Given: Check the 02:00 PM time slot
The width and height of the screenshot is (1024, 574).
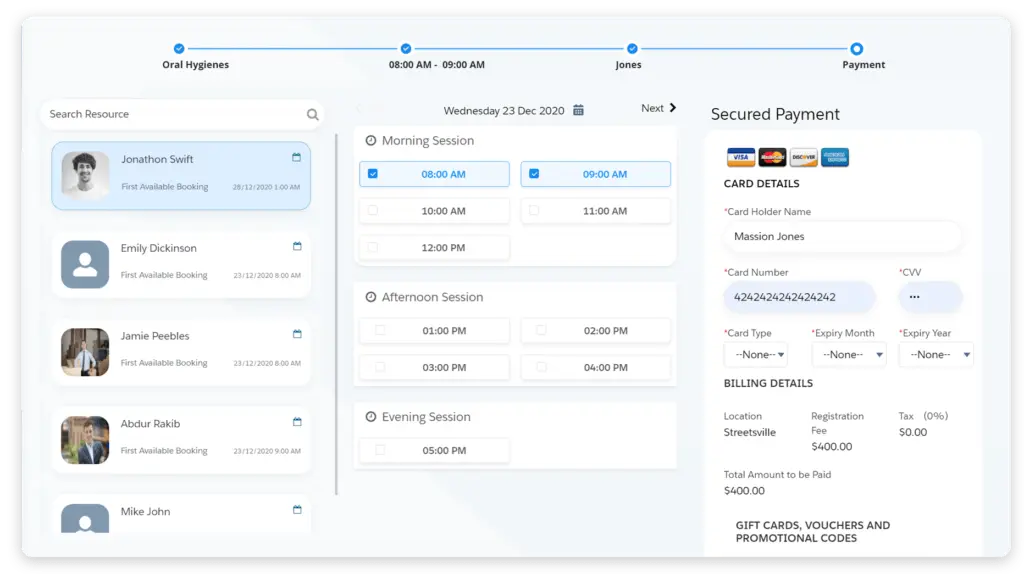Looking at the screenshot, I should (x=541, y=330).
